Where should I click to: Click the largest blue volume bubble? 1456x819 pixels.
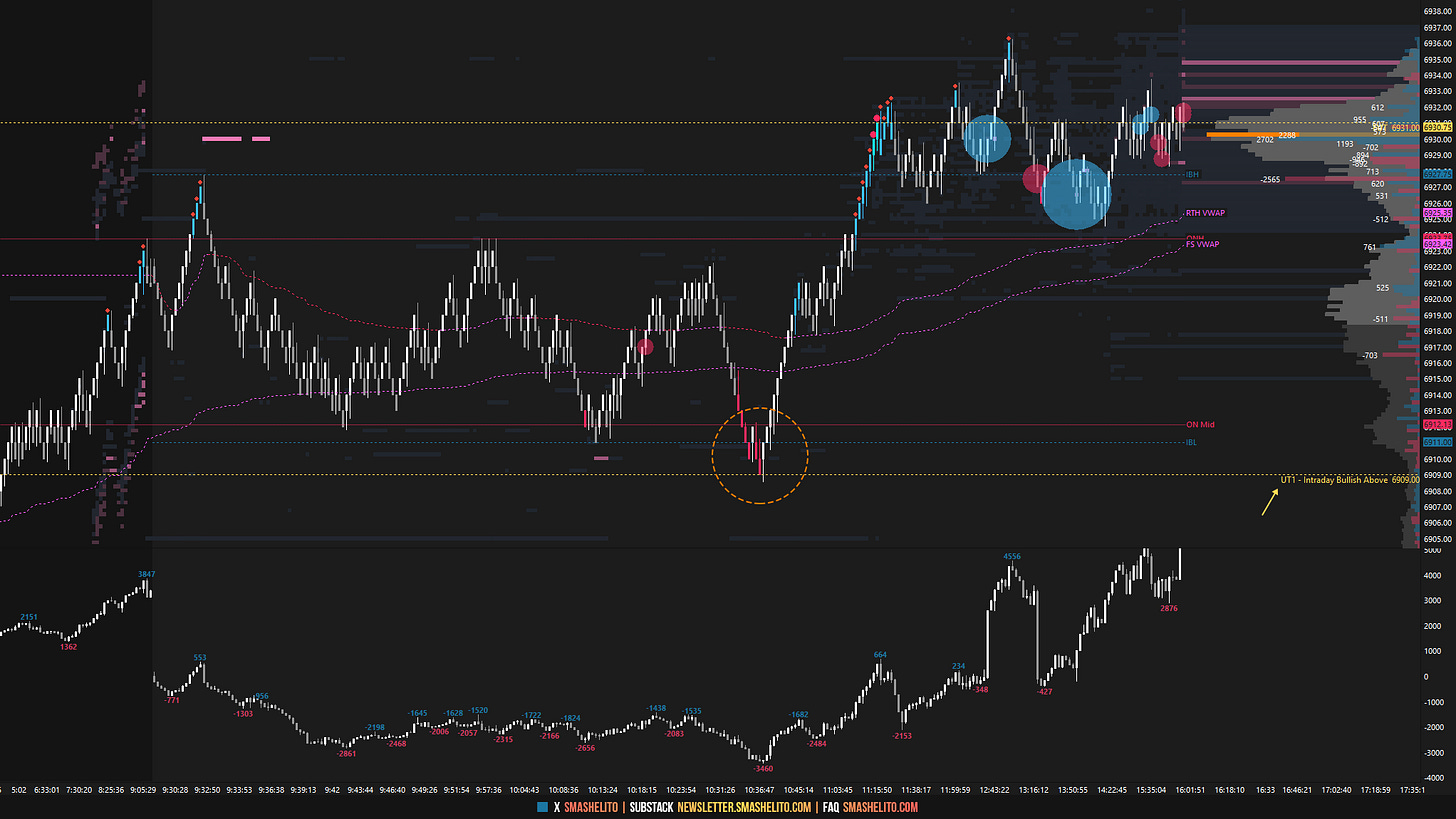coord(1076,194)
